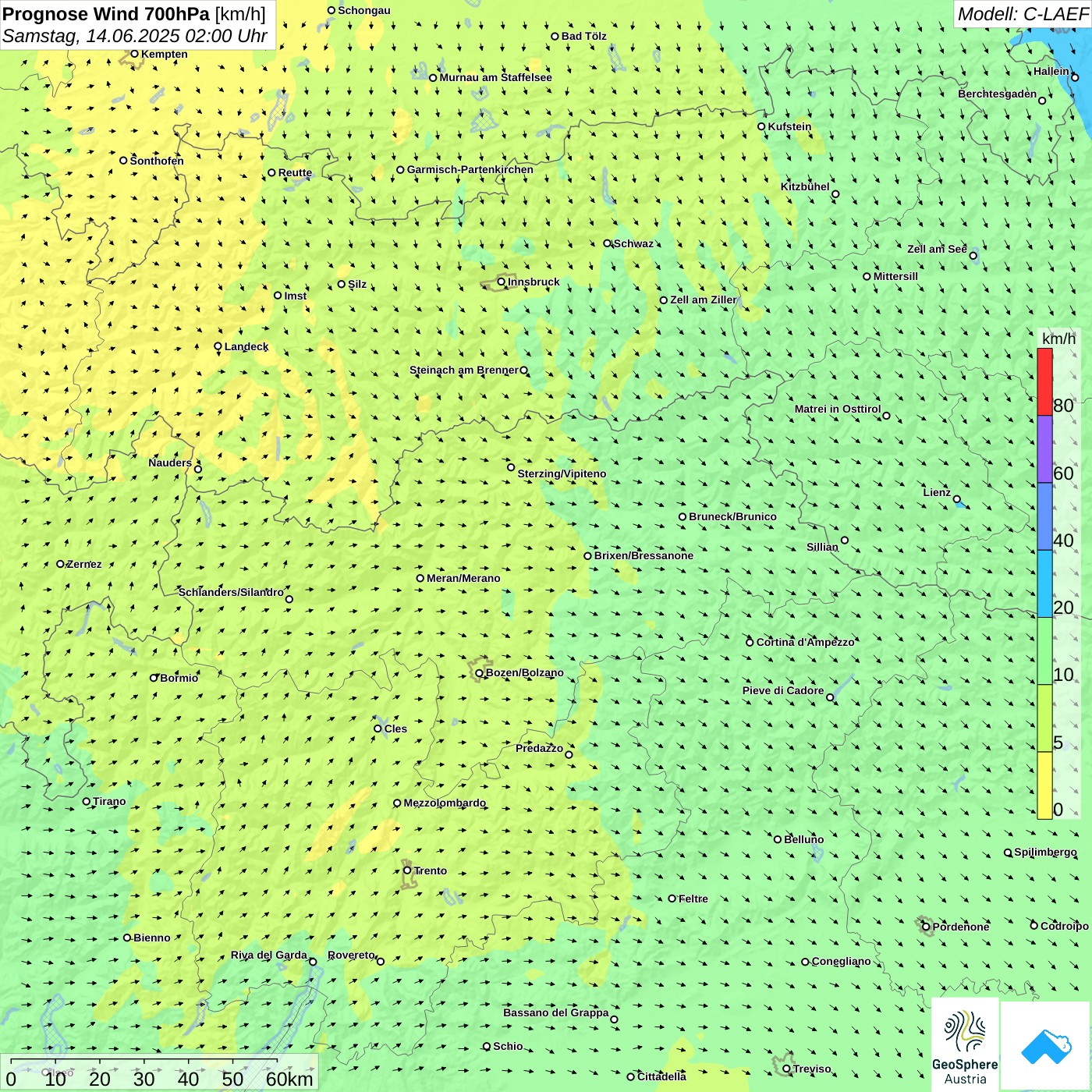Click the 'Zell am Ziller' label
This screenshot has width=1092, height=1092.
(x=704, y=300)
